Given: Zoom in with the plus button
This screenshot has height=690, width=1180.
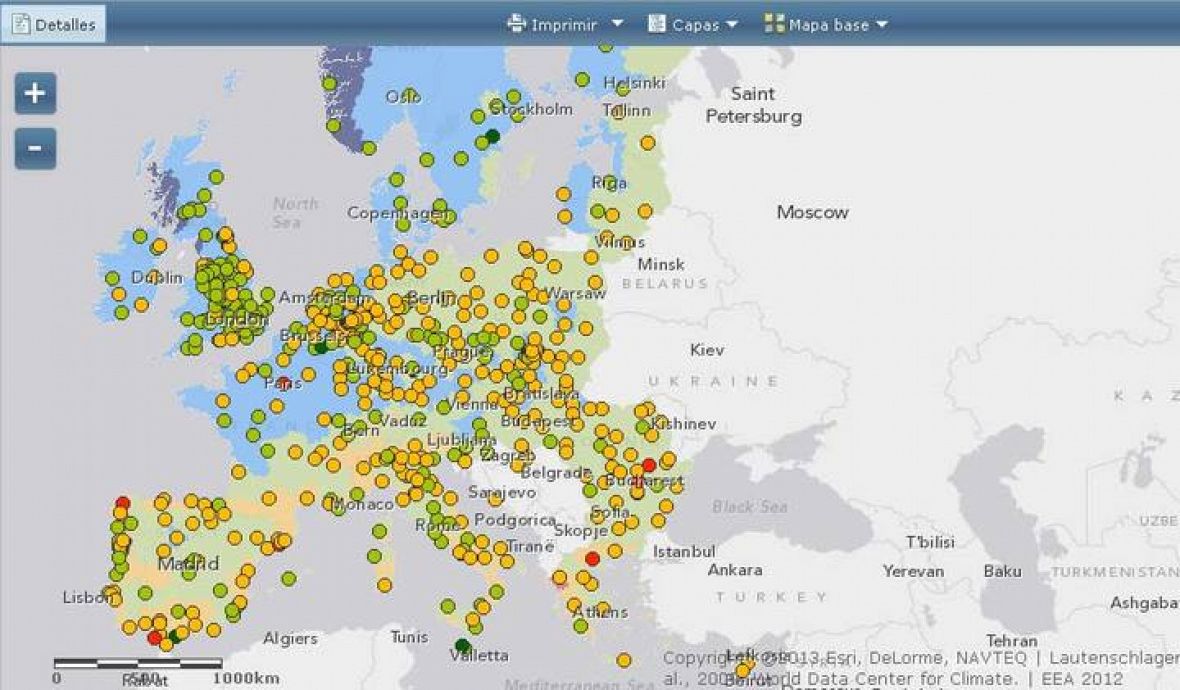Looking at the screenshot, I should coord(35,94).
